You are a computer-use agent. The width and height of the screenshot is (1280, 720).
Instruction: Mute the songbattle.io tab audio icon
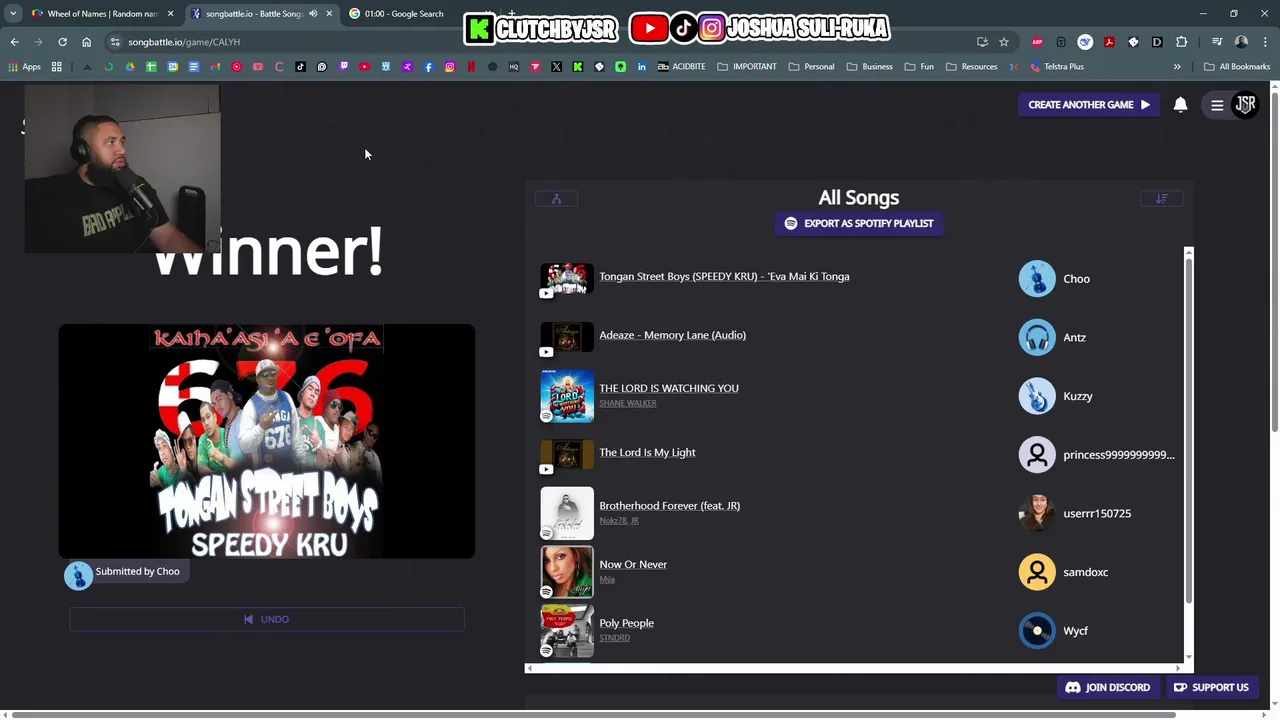click(x=313, y=14)
